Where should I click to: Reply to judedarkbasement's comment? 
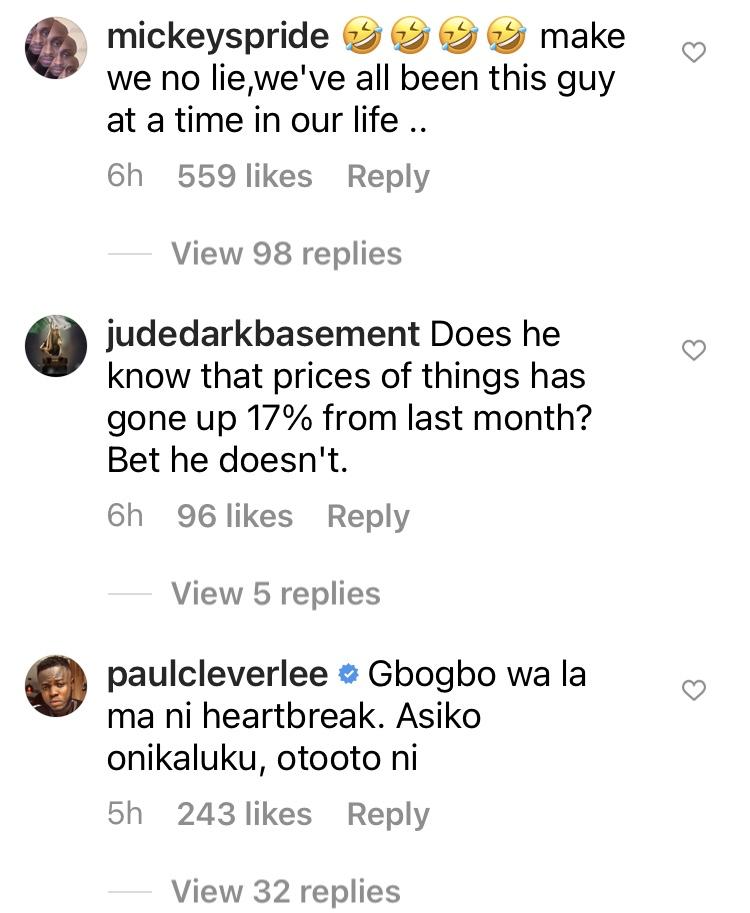point(368,517)
